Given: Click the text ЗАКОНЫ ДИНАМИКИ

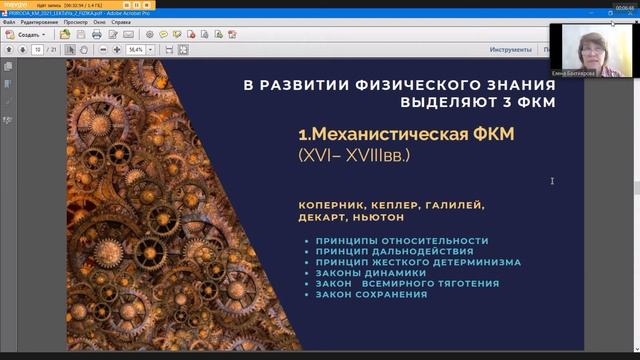Looking at the screenshot, I should (371, 273).
